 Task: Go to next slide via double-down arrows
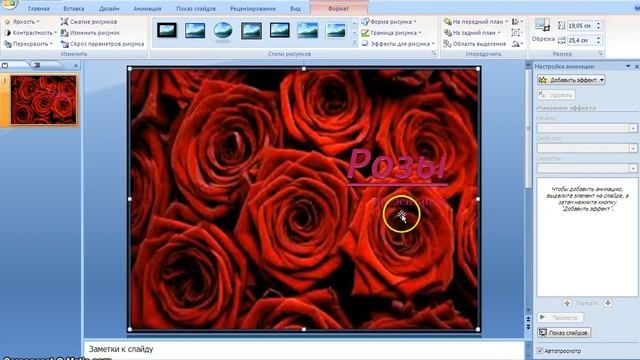pyautogui.click(x=528, y=327)
